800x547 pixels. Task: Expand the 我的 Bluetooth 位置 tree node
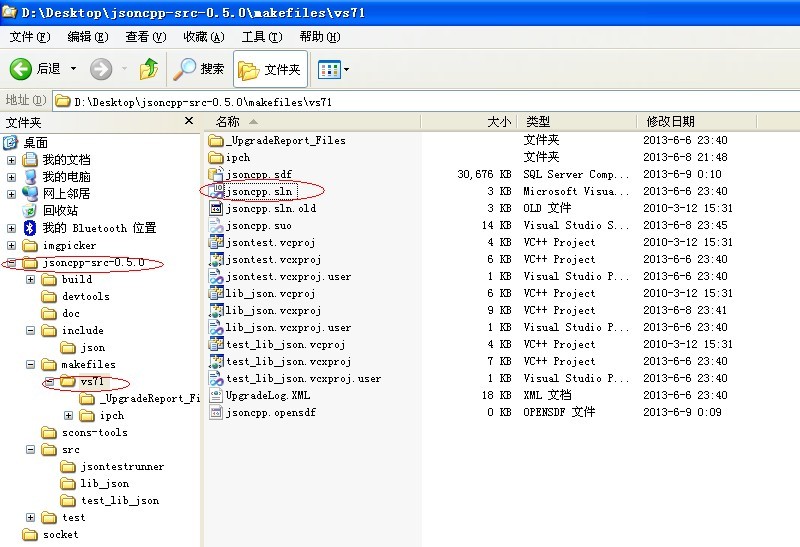(x=11, y=228)
